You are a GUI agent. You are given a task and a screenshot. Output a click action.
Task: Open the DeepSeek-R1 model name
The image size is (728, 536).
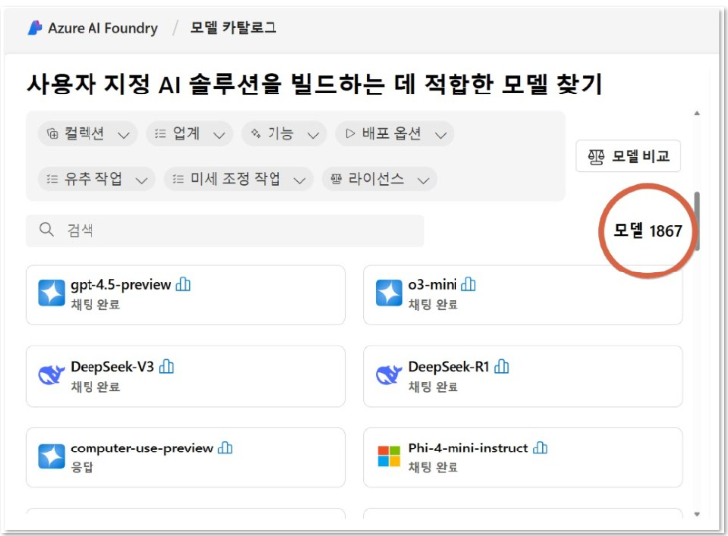click(x=448, y=366)
